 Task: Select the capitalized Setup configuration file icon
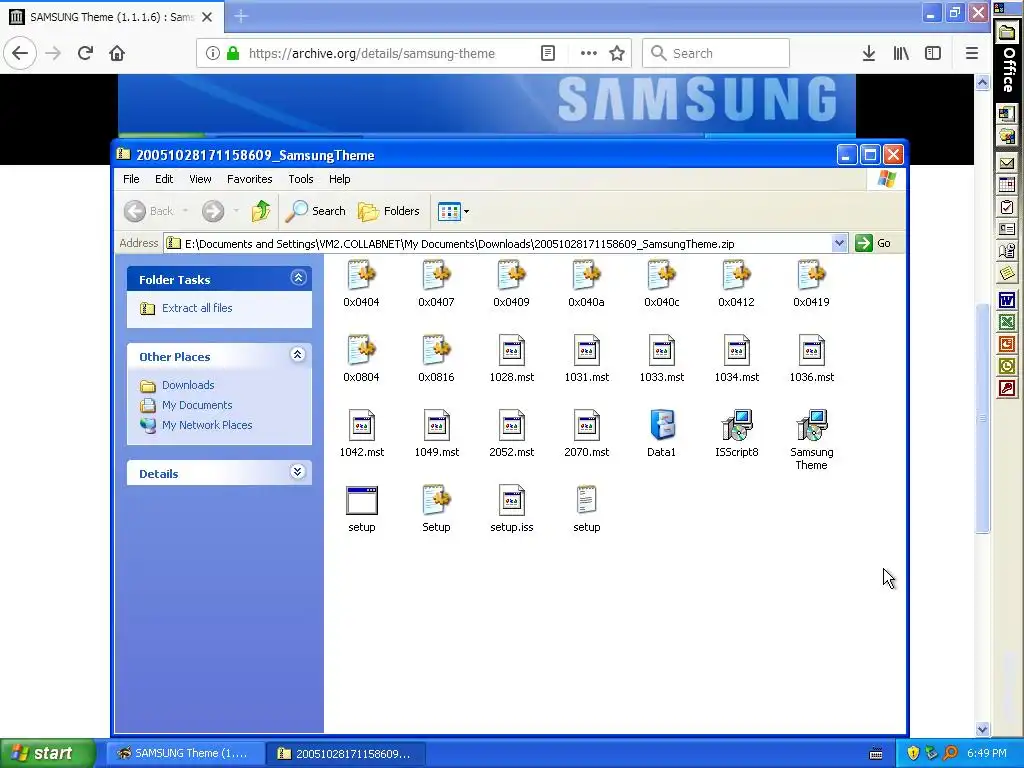point(436,500)
